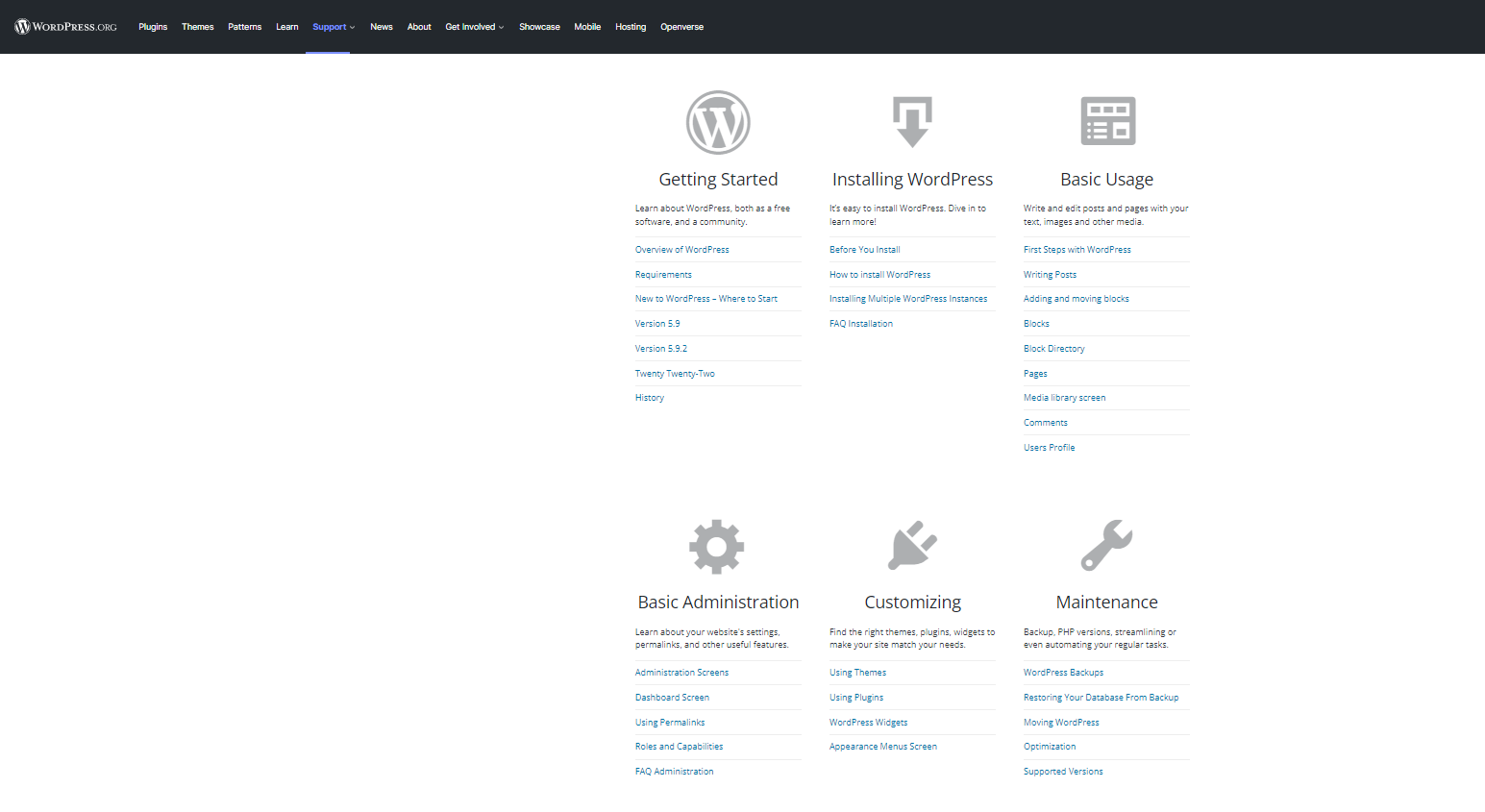Open the FAQ Installation link

(x=861, y=324)
